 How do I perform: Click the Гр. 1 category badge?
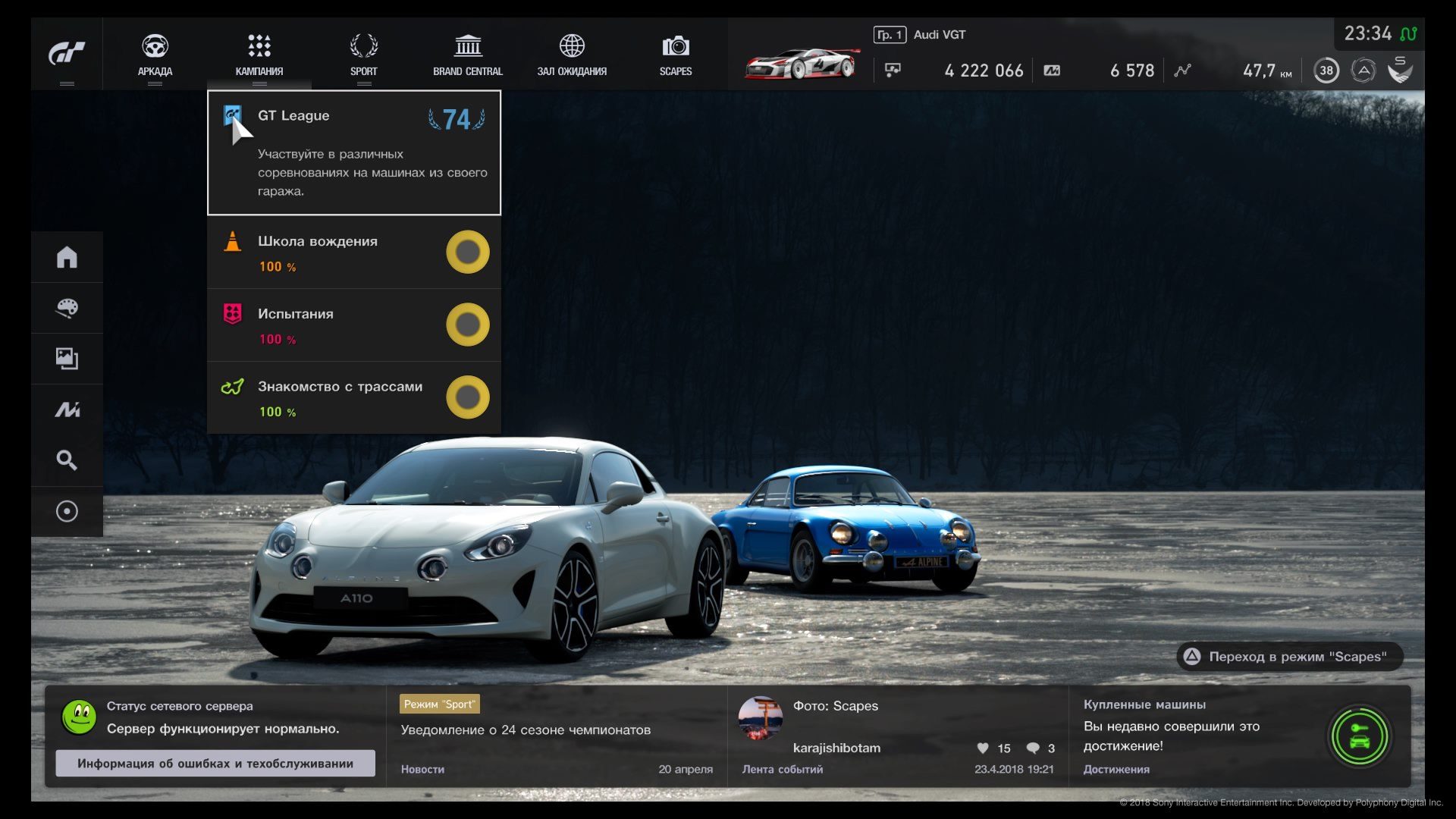pos(890,35)
